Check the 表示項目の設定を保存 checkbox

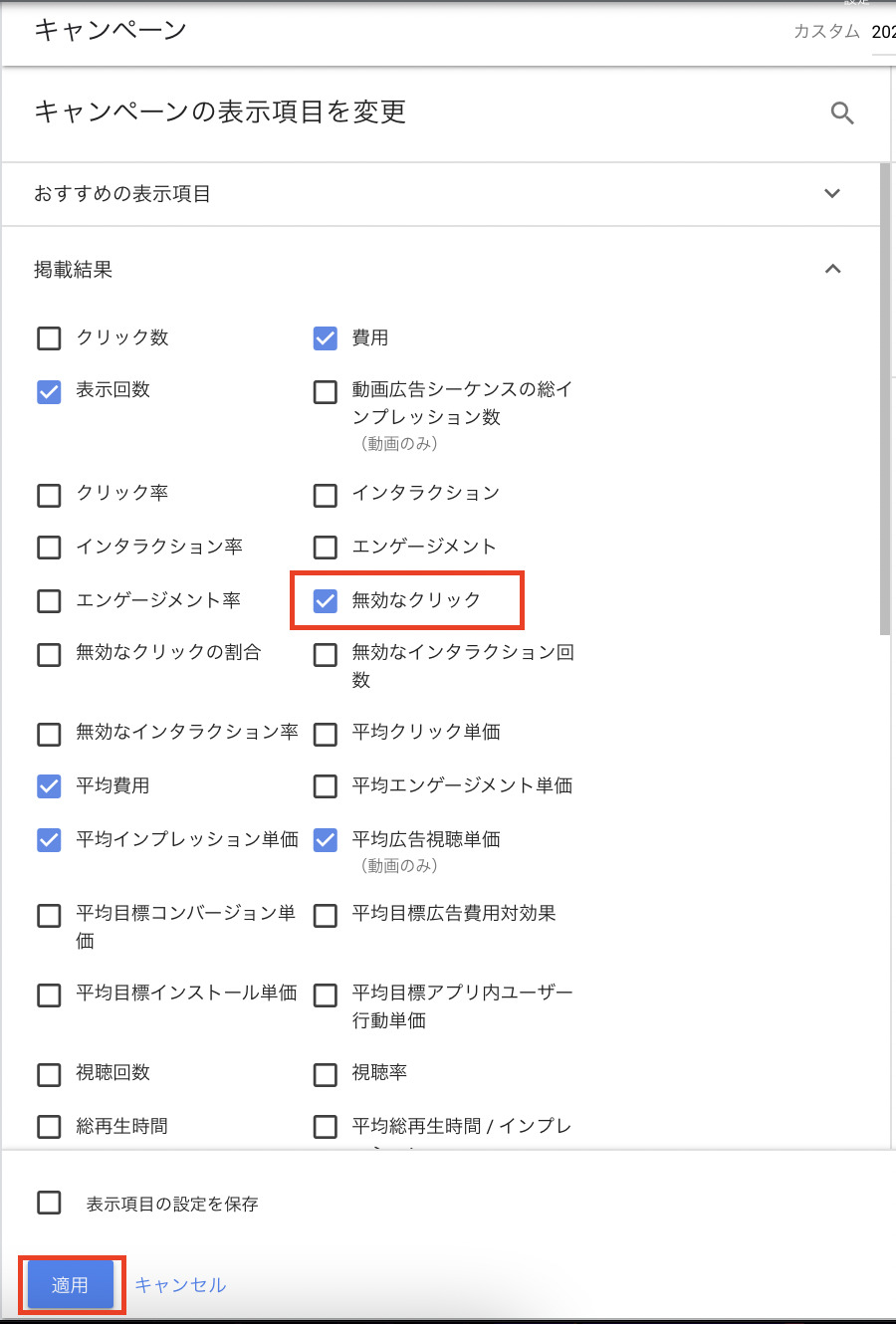click(x=49, y=1203)
